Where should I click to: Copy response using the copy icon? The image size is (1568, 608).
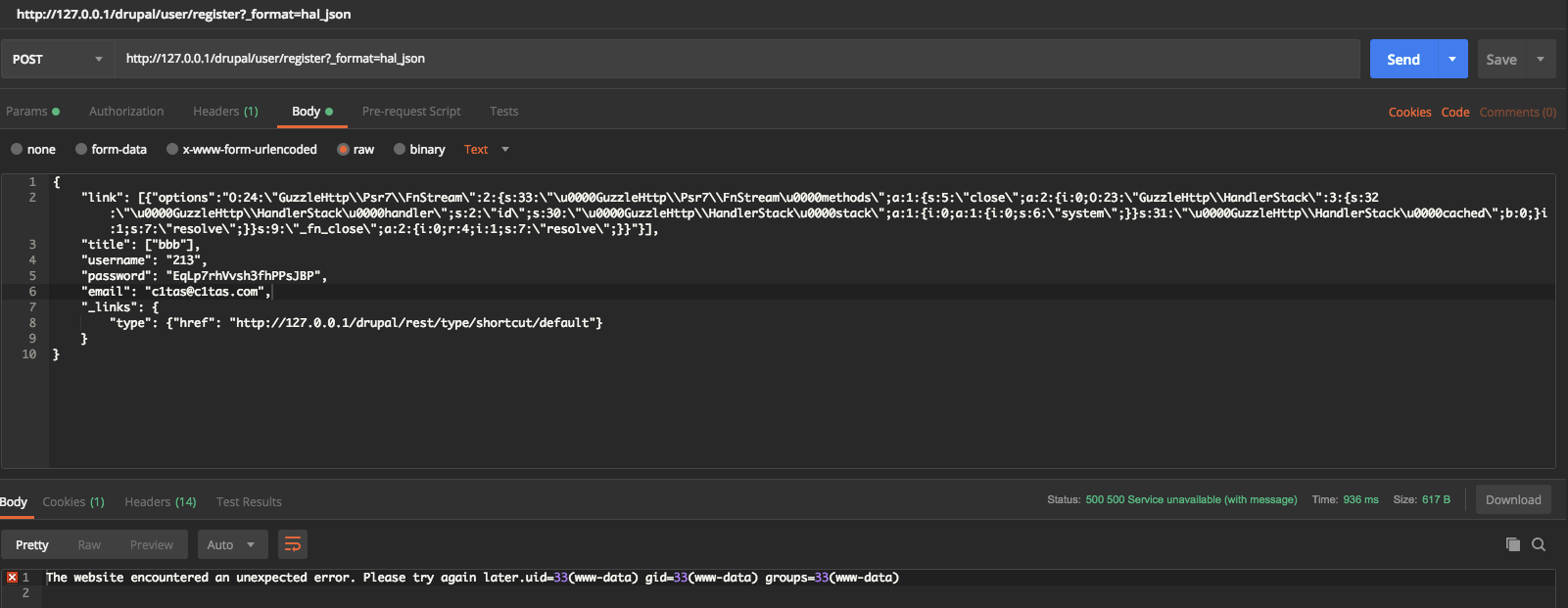[1512, 544]
